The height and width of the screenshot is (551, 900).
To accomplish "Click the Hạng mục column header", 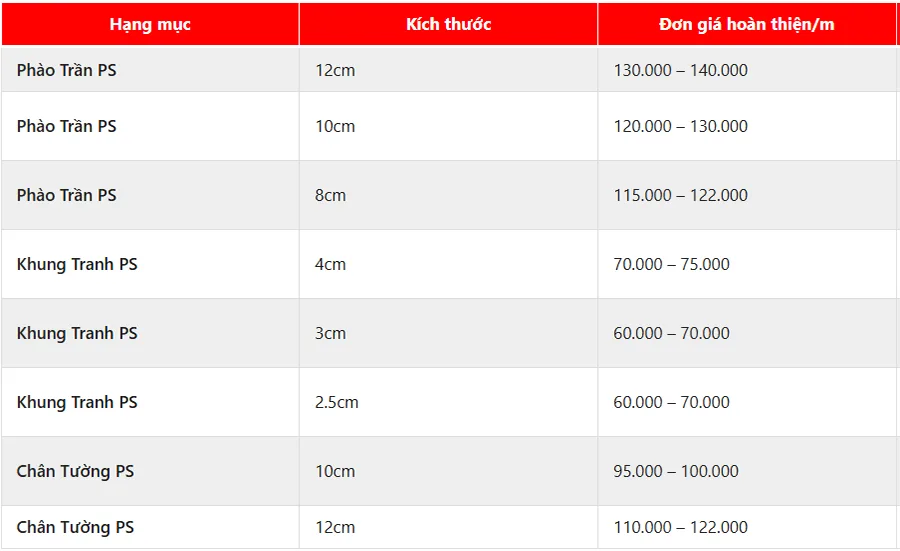I will coord(150,24).
